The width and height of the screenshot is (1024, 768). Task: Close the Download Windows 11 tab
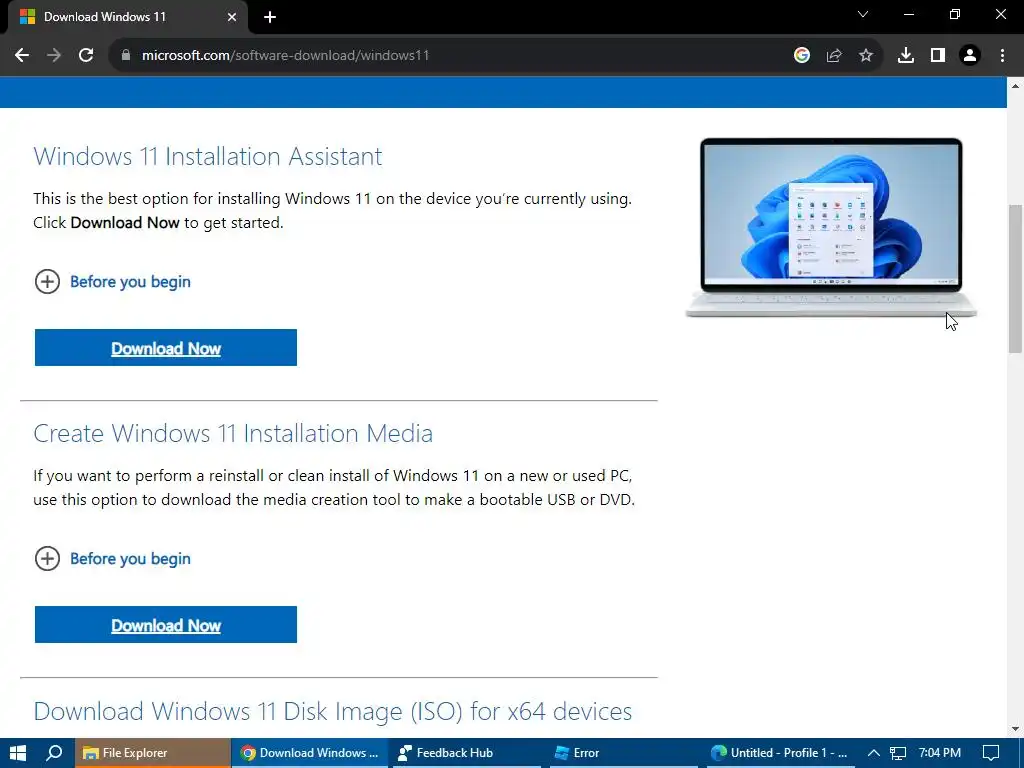(232, 17)
